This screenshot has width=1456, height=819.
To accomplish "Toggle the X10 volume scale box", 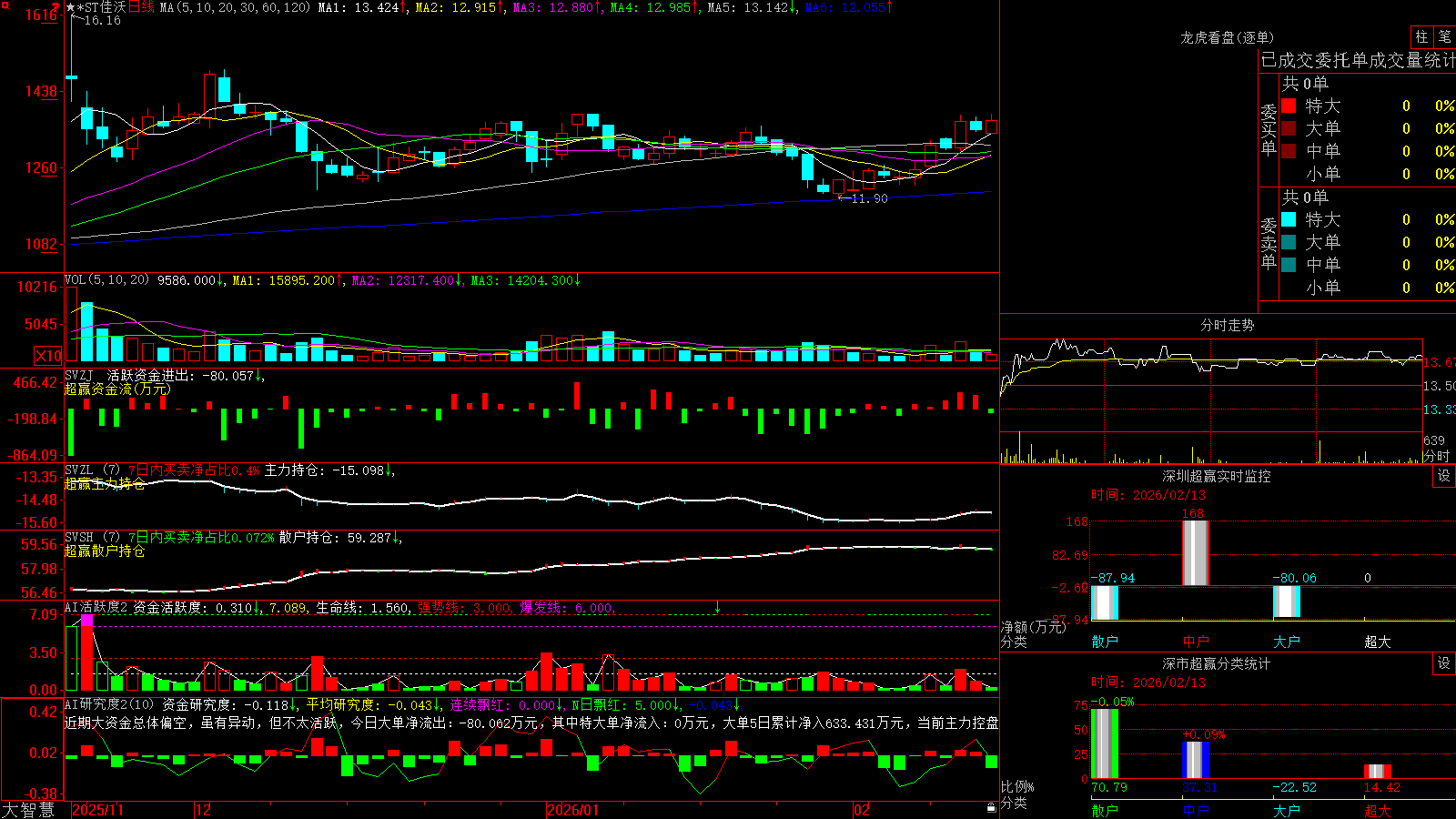I will coord(48,355).
